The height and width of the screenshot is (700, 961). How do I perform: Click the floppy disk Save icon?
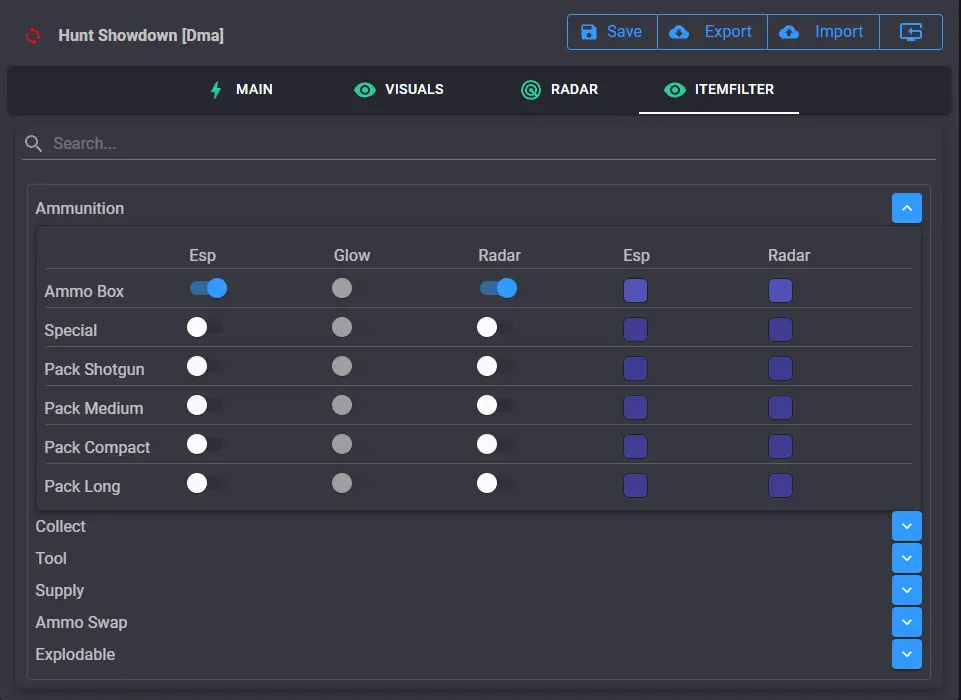tap(588, 32)
